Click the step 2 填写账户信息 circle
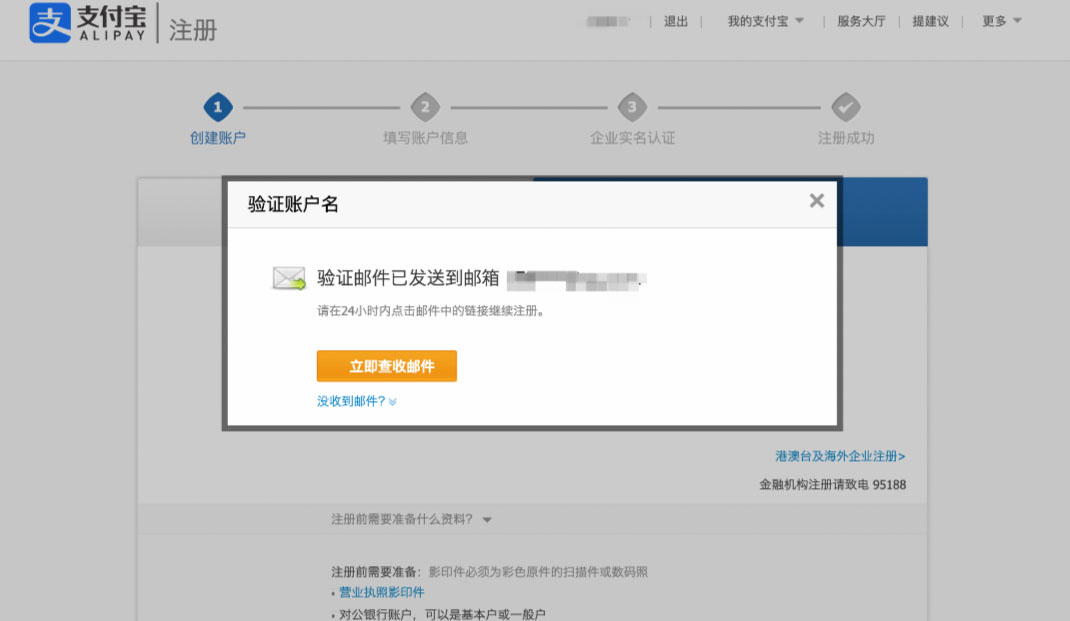The width and height of the screenshot is (1070, 621). (425, 107)
